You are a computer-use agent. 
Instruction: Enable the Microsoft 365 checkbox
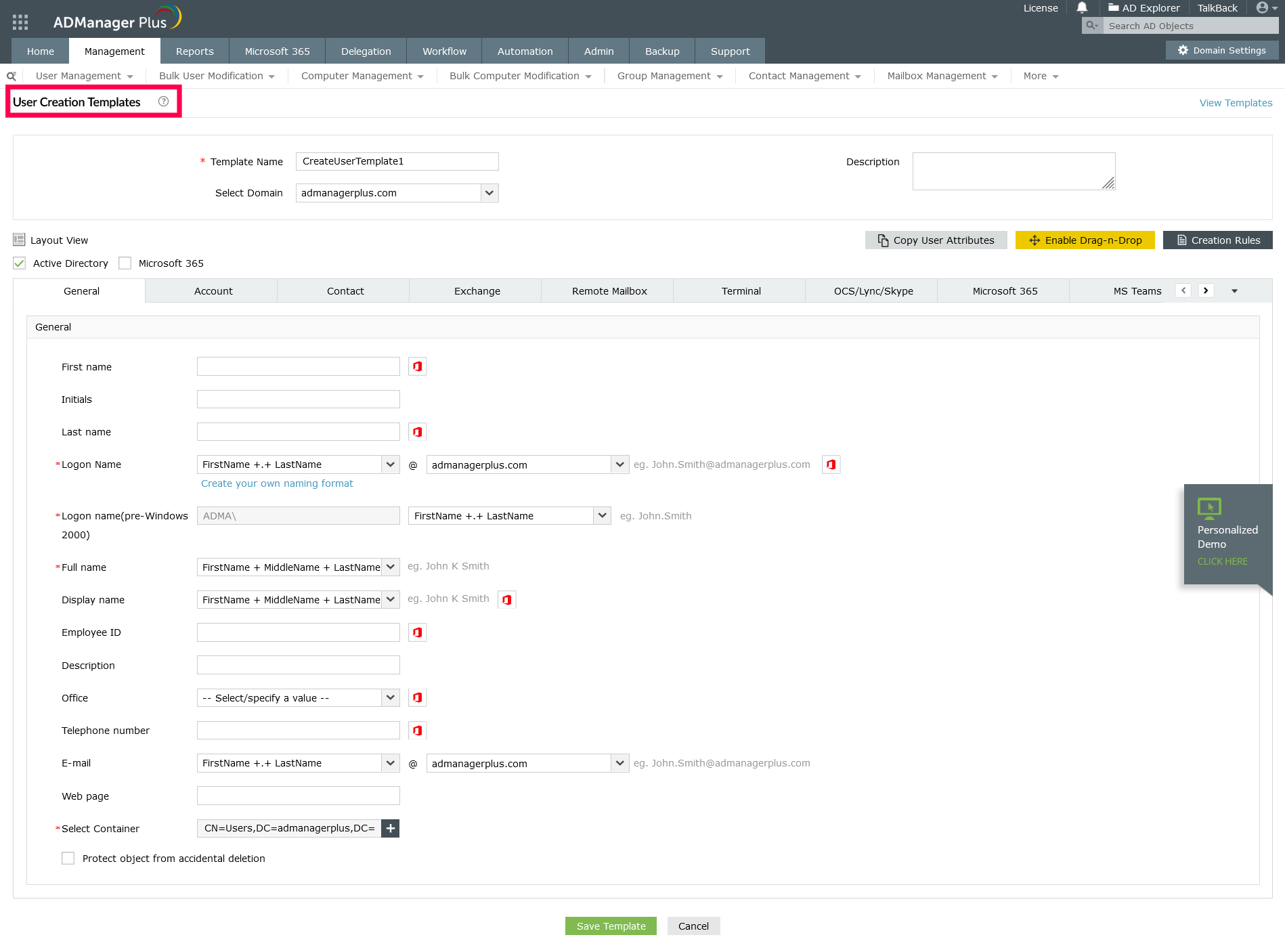(125, 263)
